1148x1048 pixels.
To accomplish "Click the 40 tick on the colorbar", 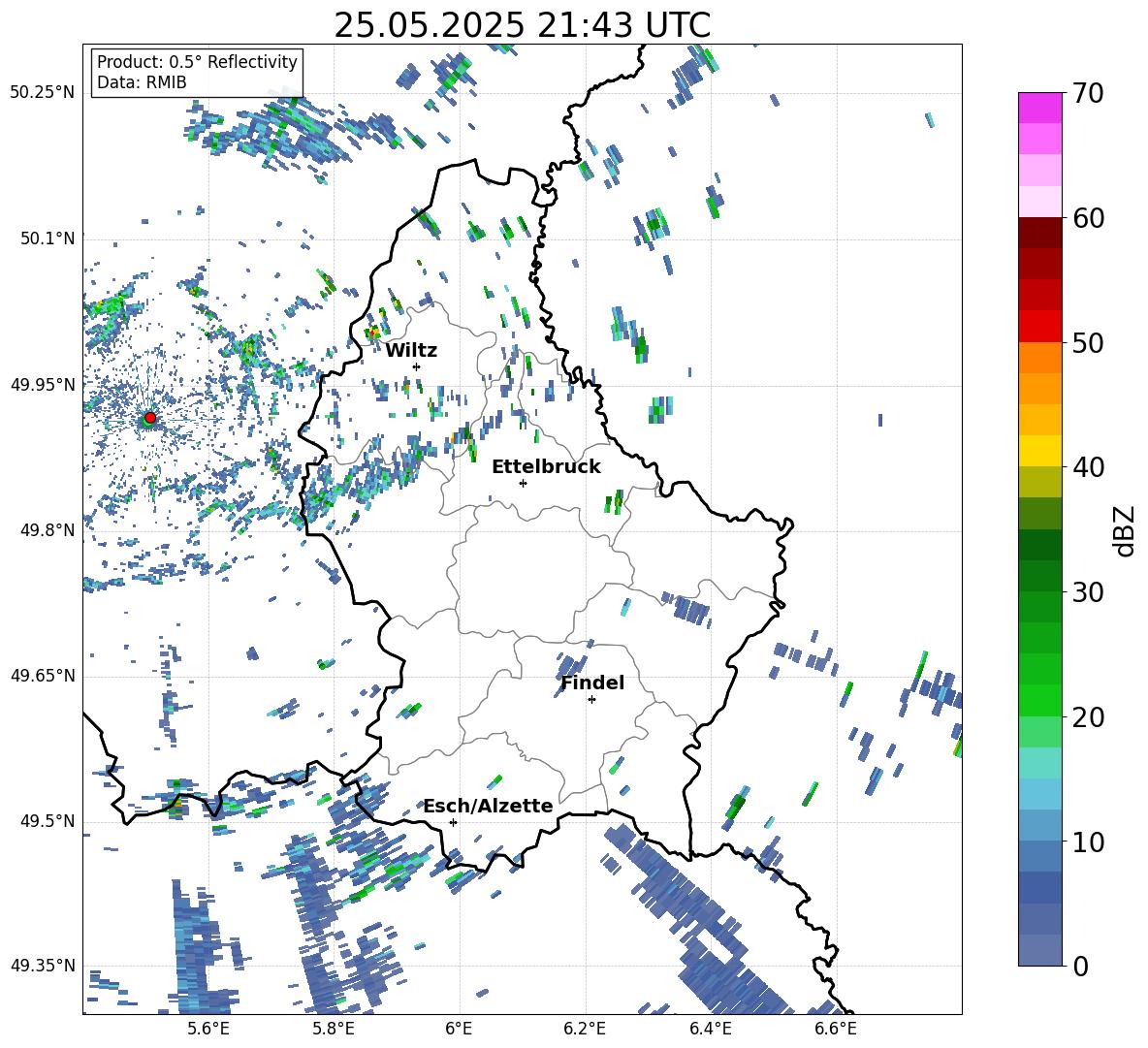I will click(1088, 467).
